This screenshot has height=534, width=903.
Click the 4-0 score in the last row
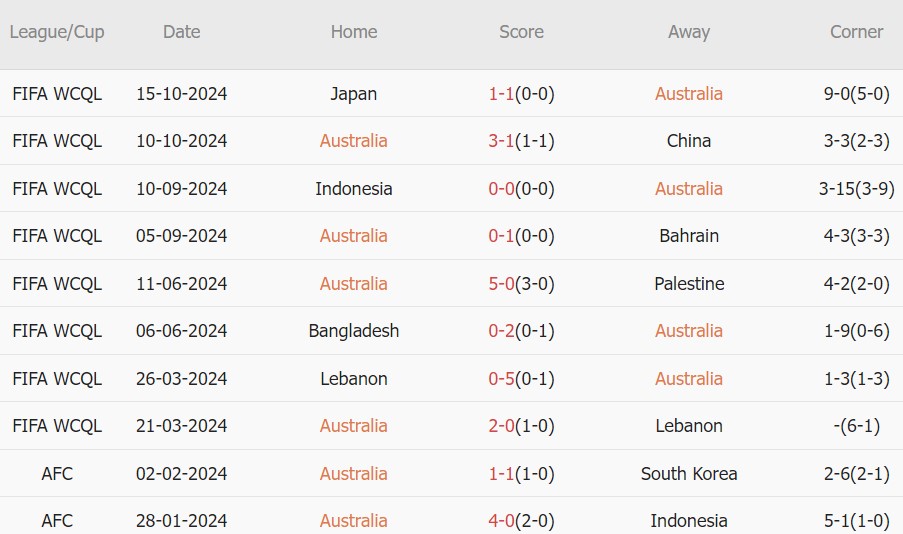click(x=501, y=521)
